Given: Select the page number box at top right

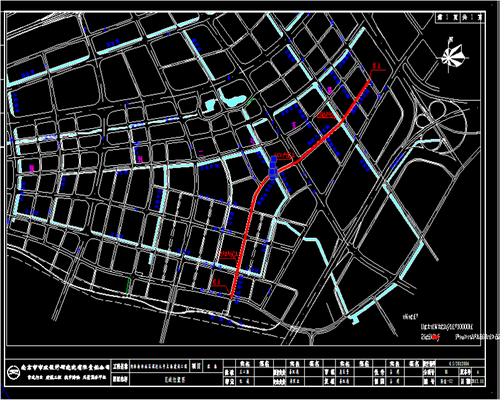Looking at the screenshot, I should (460, 18).
